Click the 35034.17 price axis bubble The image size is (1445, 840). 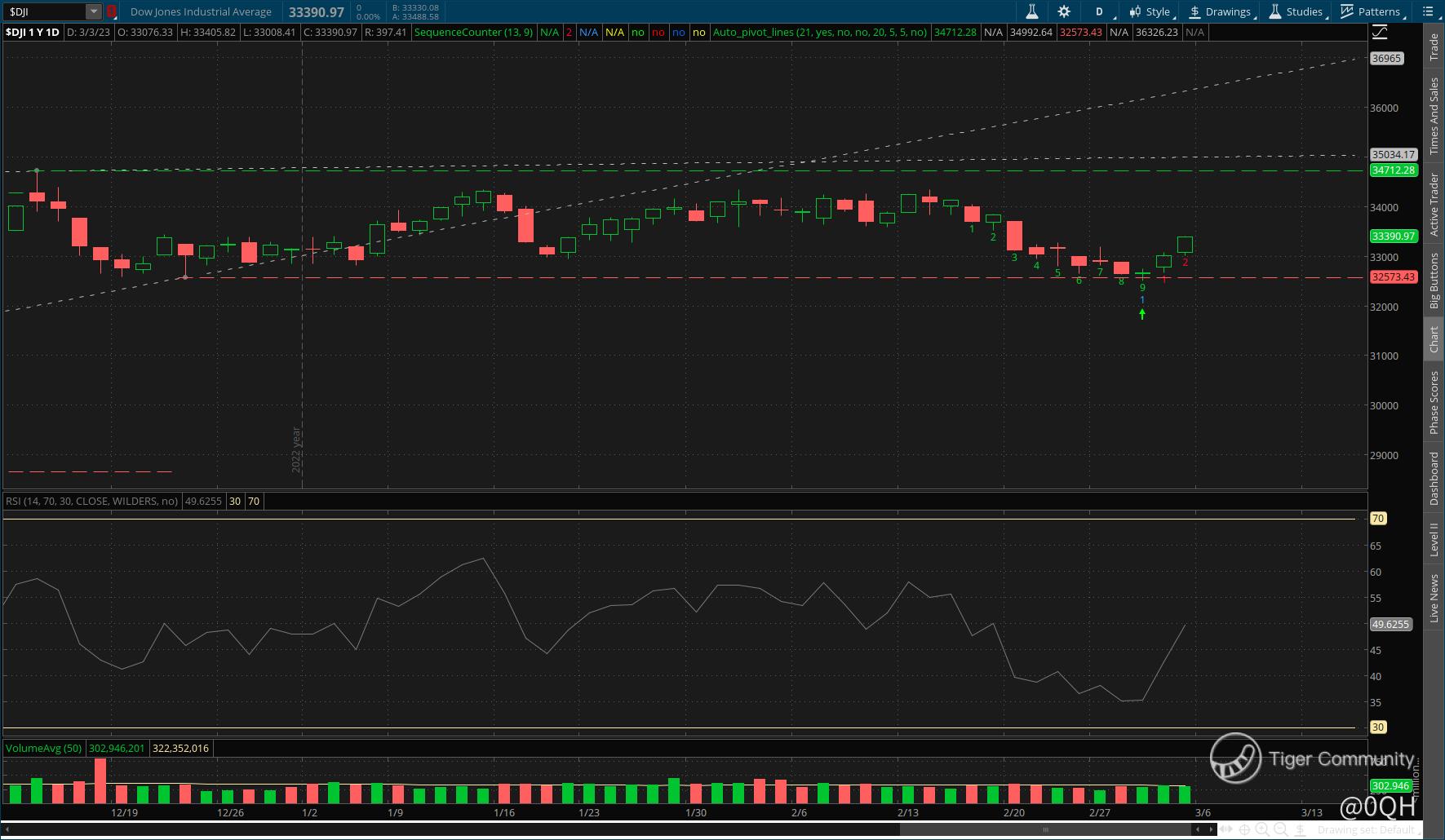coord(1394,155)
